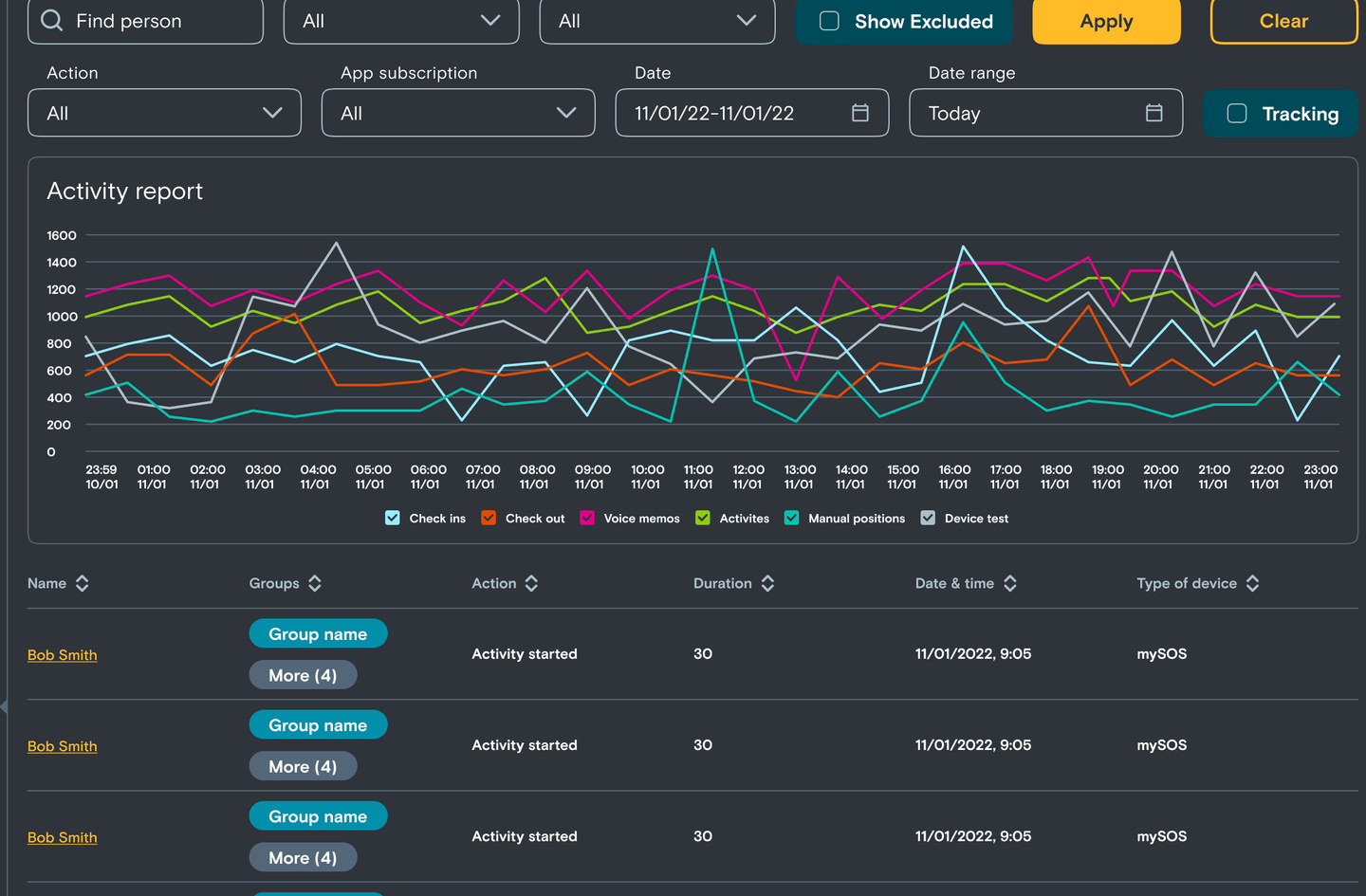
Task: Sort table by Name column arrows
Action: (83, 583)
